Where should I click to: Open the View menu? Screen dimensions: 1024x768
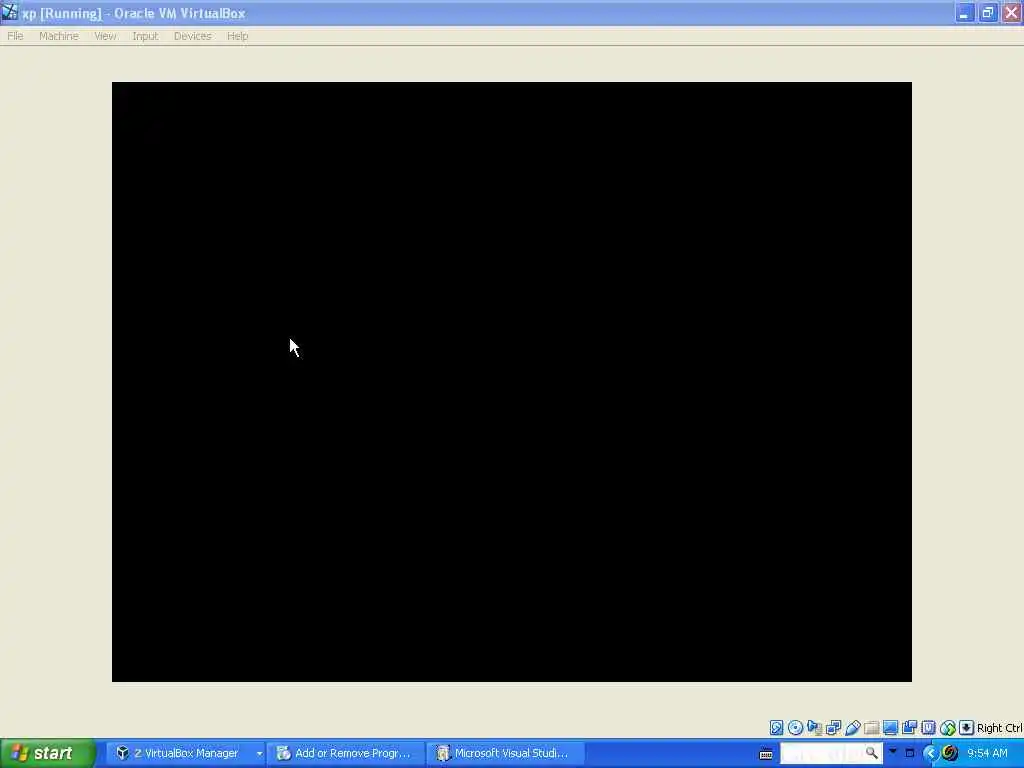click(x=105, y=36)
